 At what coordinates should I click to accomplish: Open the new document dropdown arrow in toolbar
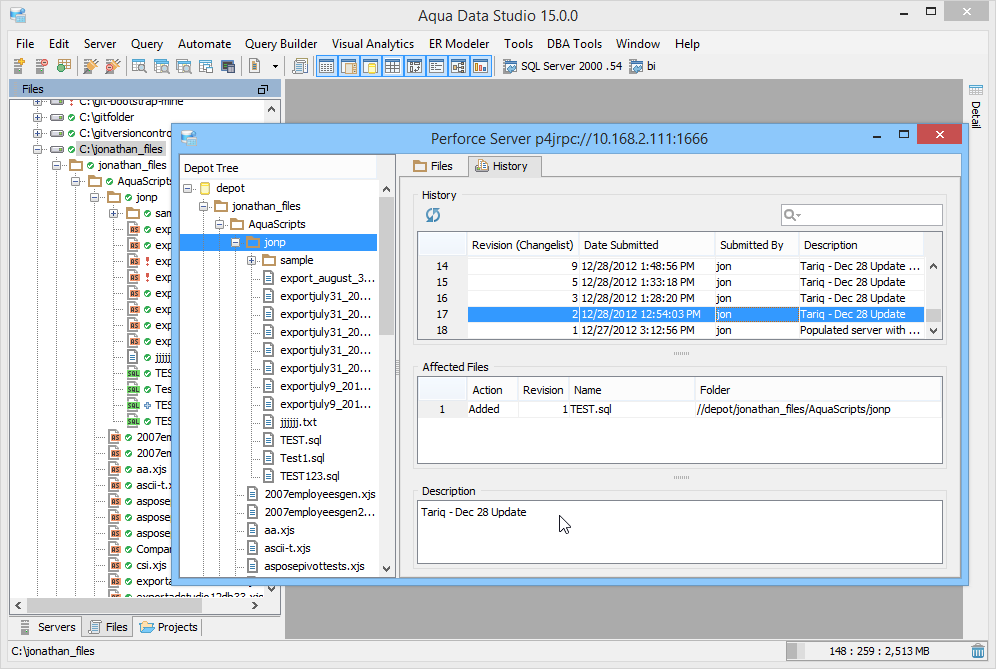click(275, 66)
